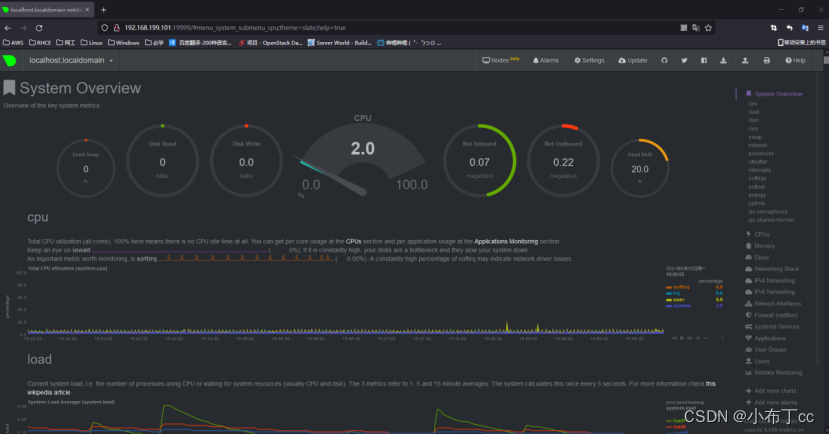Open the wikipedia article link
Image resolution: width=830 pixels, height=435 pixels.
[49, 392]
